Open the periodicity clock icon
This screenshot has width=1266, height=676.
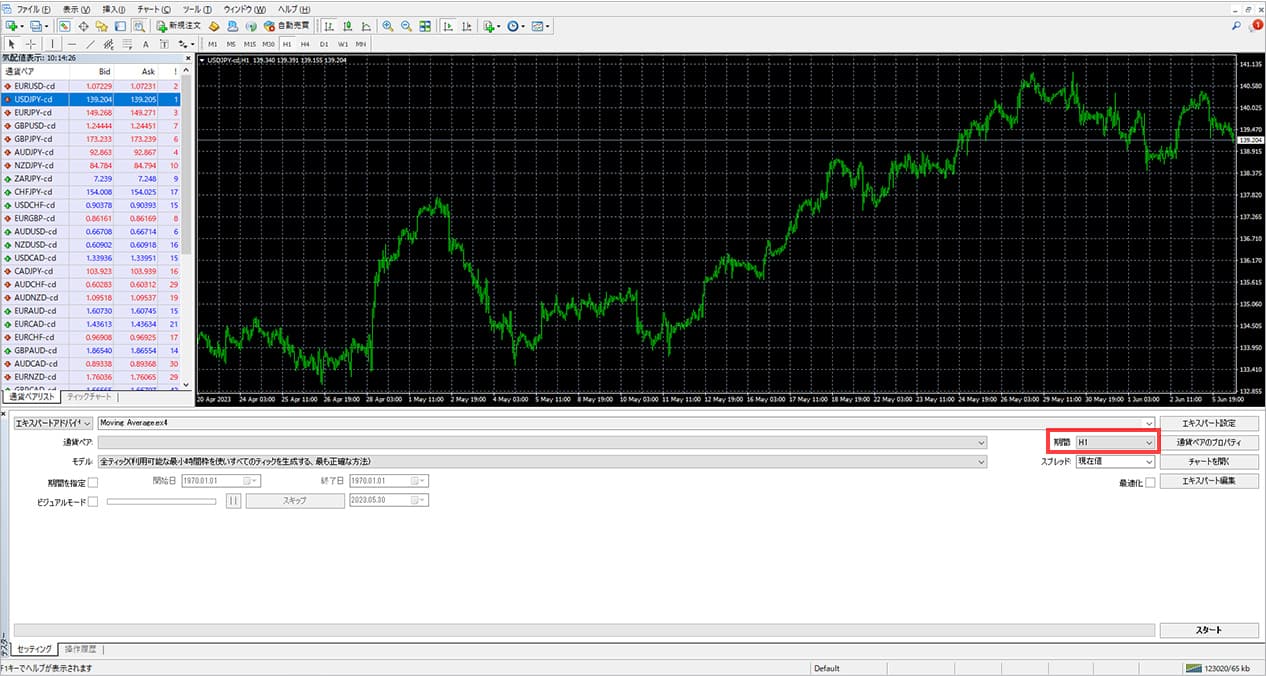(x=515, y=25)
